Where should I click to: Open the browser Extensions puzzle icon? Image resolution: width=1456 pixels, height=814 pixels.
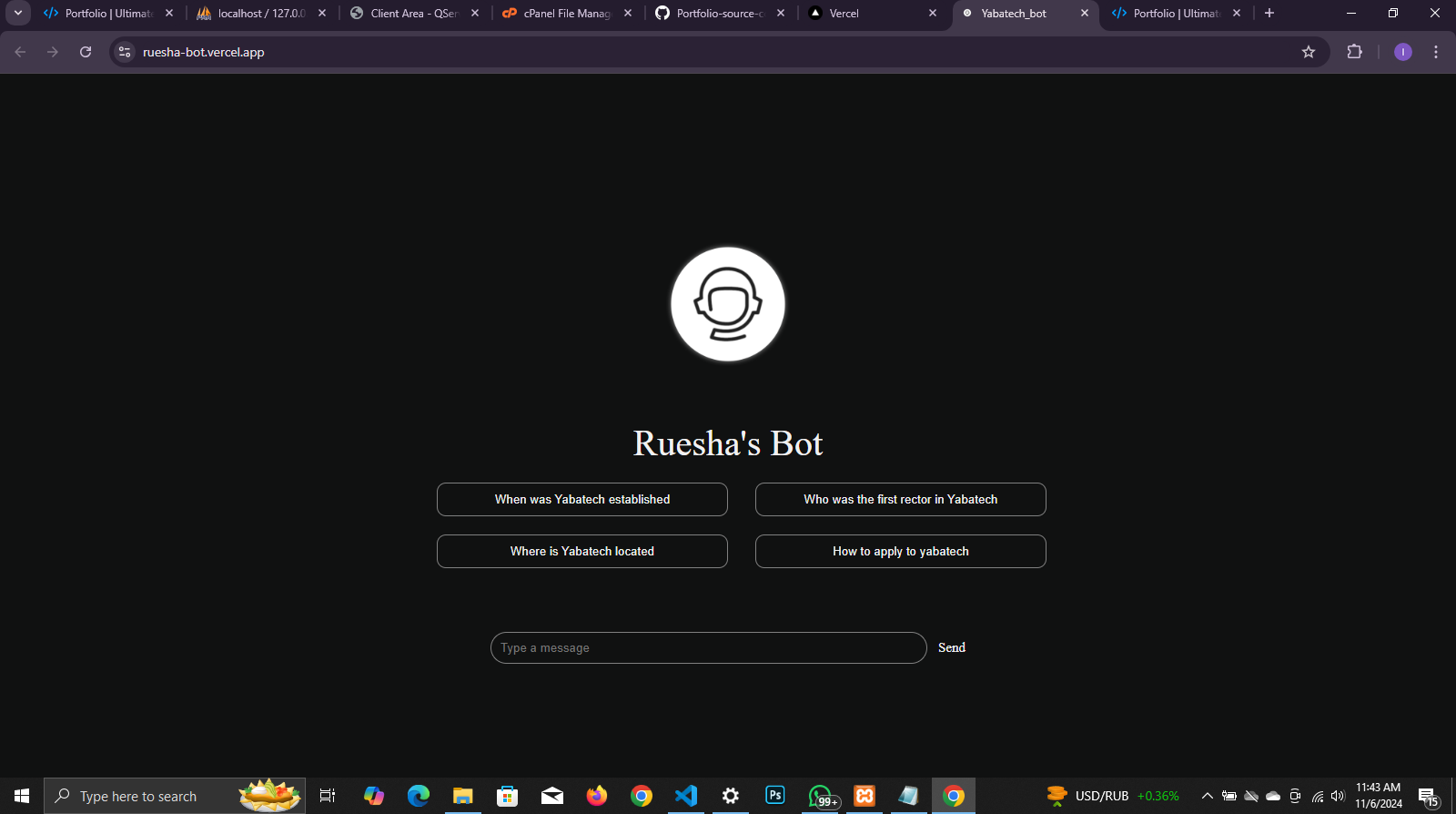click(1354, 52)
